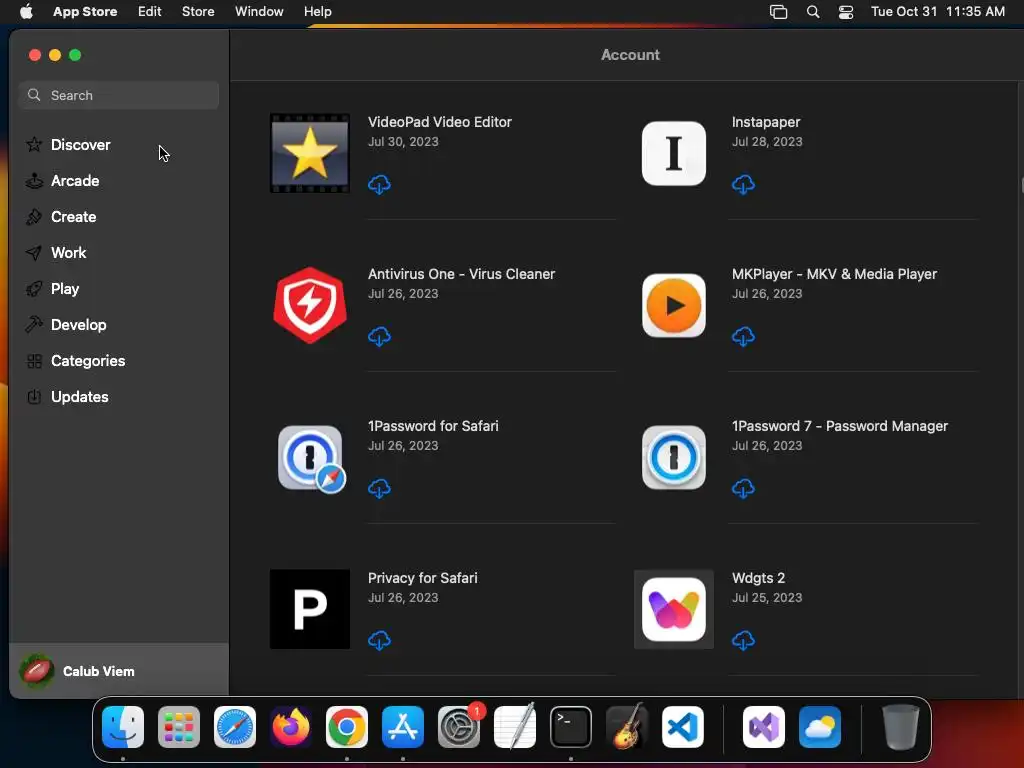1024x768 pixels.
Task: Click App Store icon in Dock
Action: pos(403,727)
